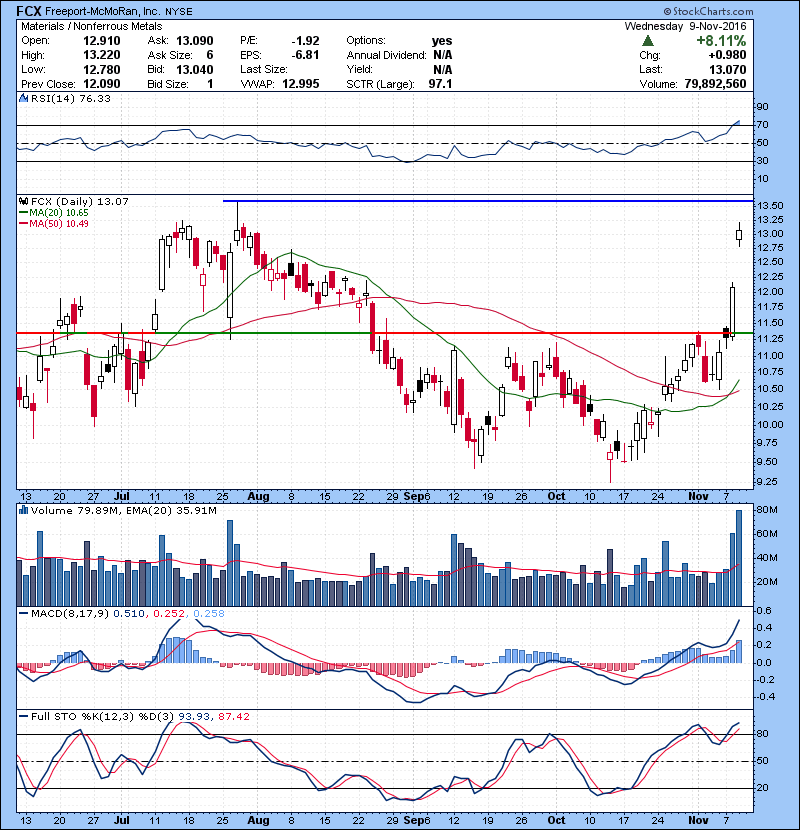Click the stochastic %D value 87.42
Image resolution: width=800 pixels, height=830 pixels.
233,717
